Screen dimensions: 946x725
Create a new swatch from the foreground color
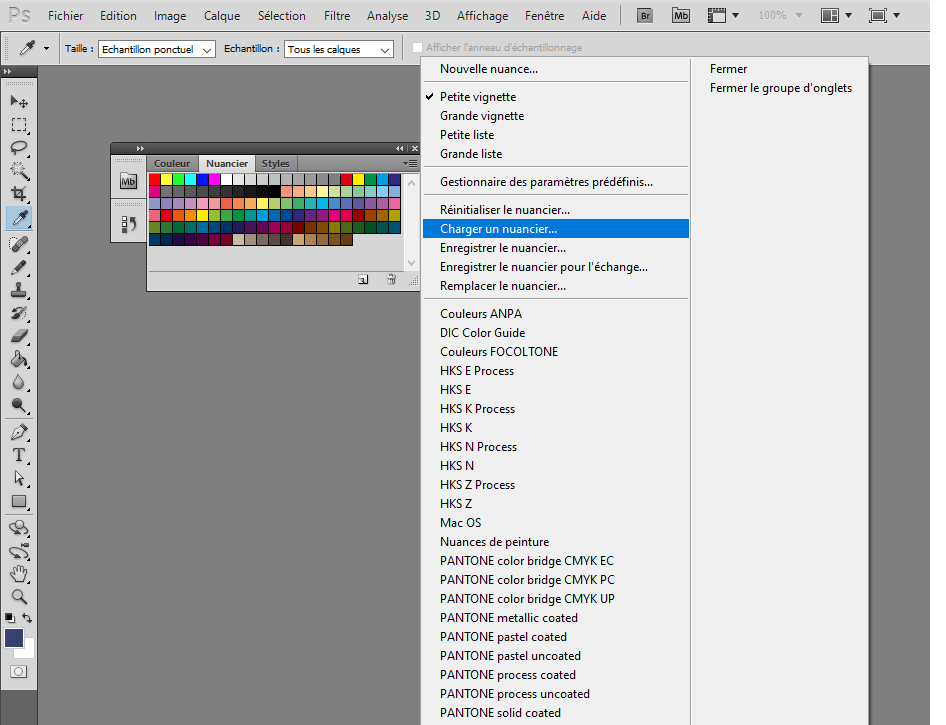tap(363, 279)
